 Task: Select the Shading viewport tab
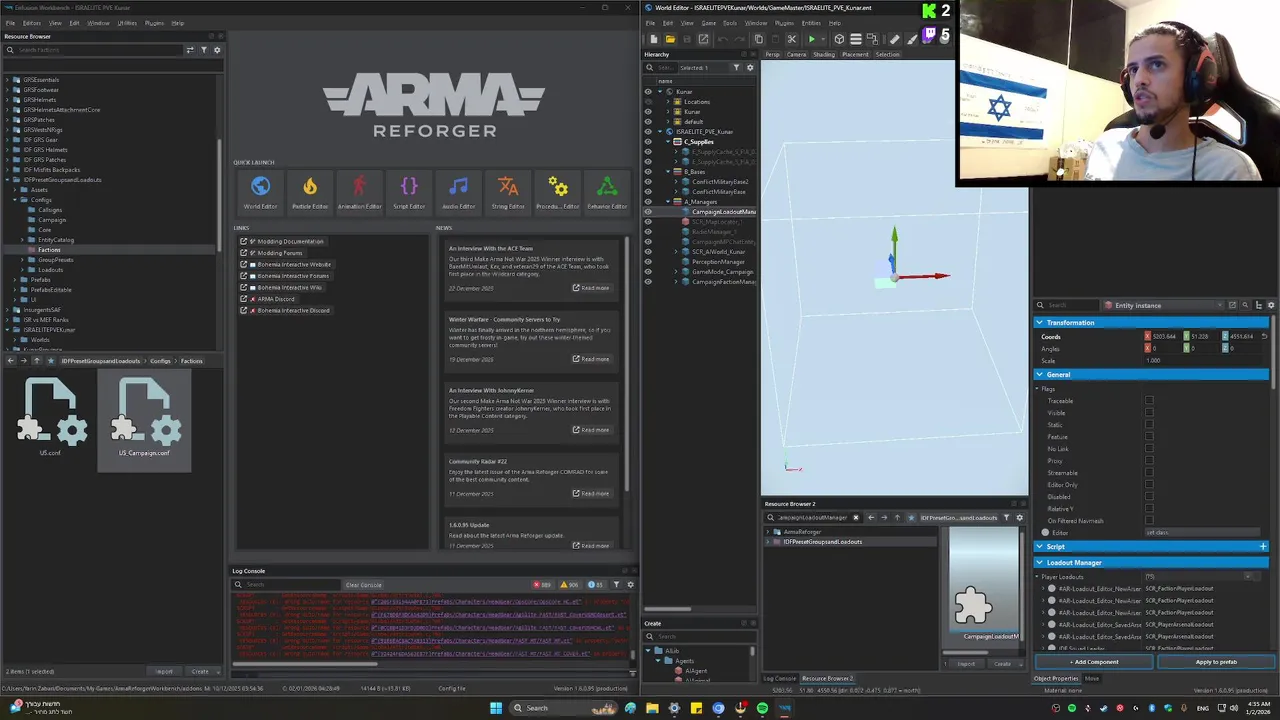click(824, 54)
